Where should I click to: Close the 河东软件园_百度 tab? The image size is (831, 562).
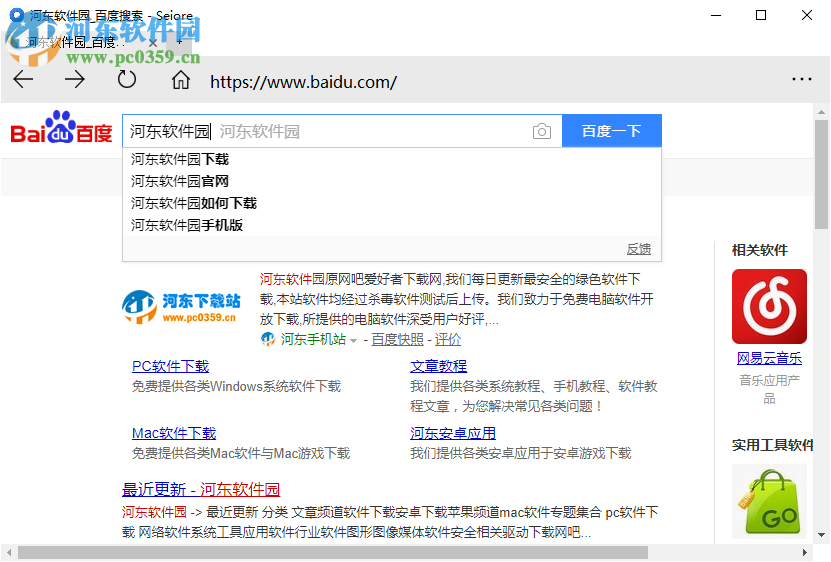(x=153, y=42)
